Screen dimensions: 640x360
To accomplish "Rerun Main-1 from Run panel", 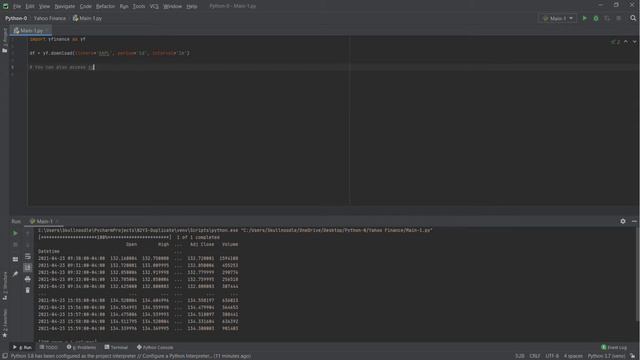I will click(15, 233).
